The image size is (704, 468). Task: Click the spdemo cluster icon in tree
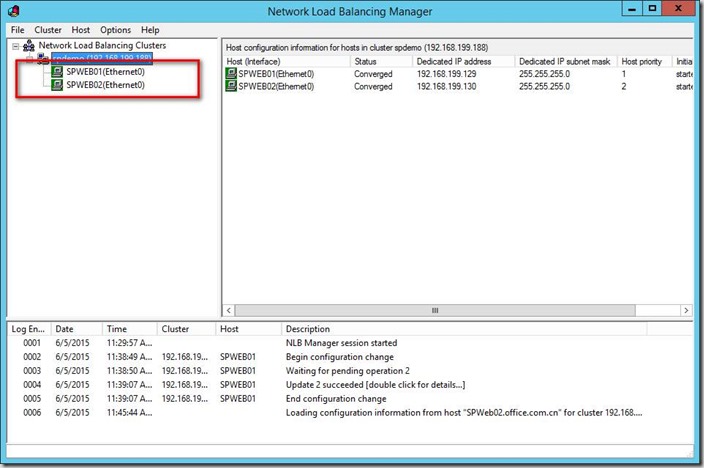click(42, 59)
